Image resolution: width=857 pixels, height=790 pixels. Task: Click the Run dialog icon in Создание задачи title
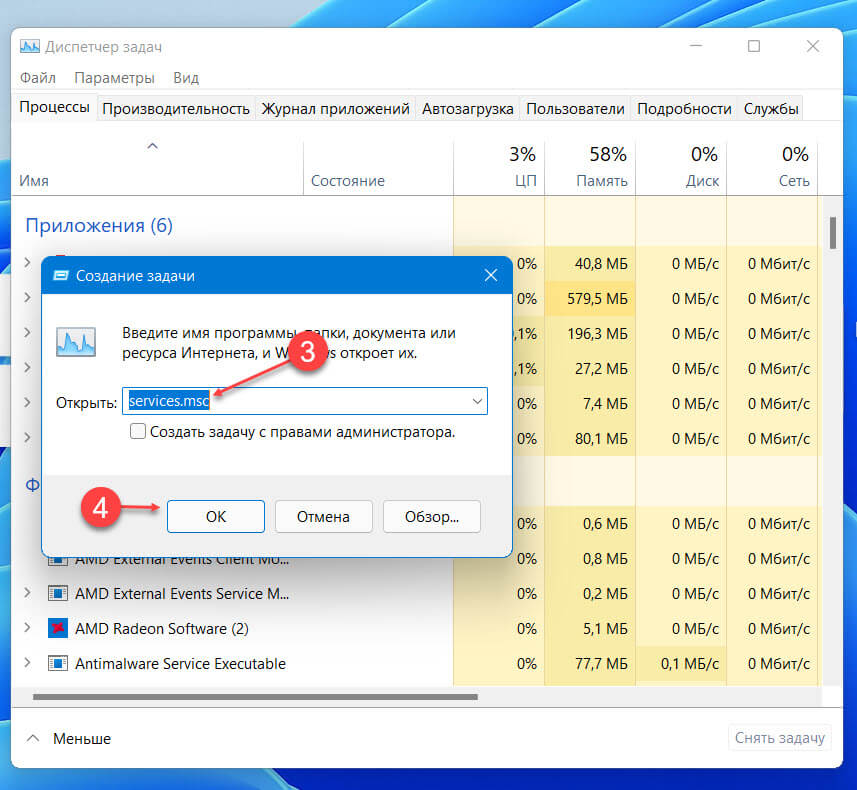[61, 276]
